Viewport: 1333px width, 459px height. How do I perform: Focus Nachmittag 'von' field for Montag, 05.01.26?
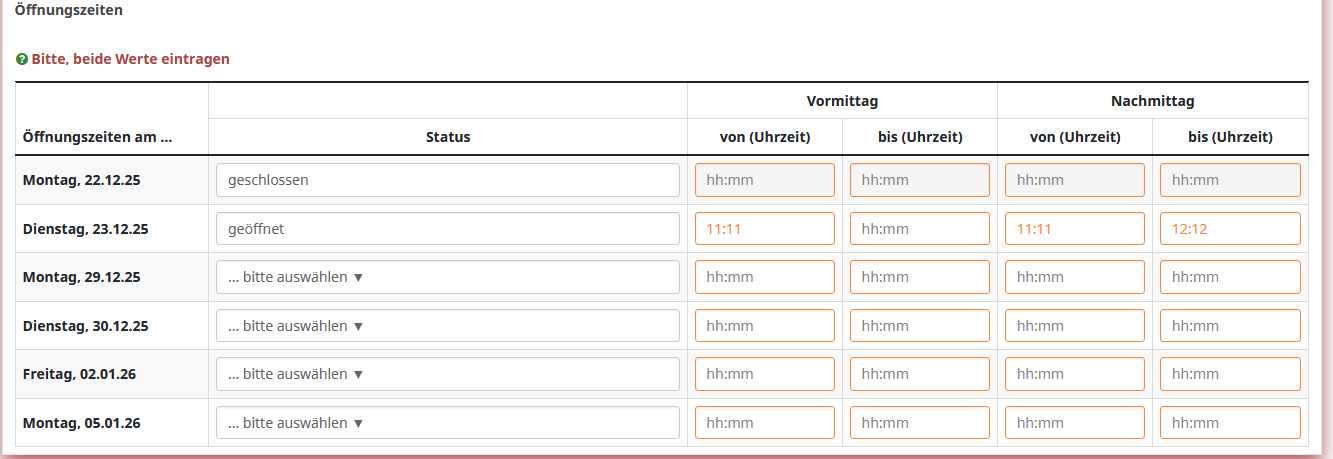(1074, 423)
